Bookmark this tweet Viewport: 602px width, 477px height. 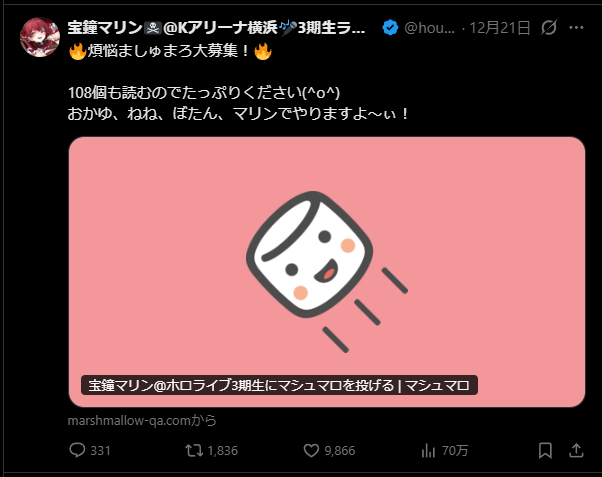pos(545,451)
